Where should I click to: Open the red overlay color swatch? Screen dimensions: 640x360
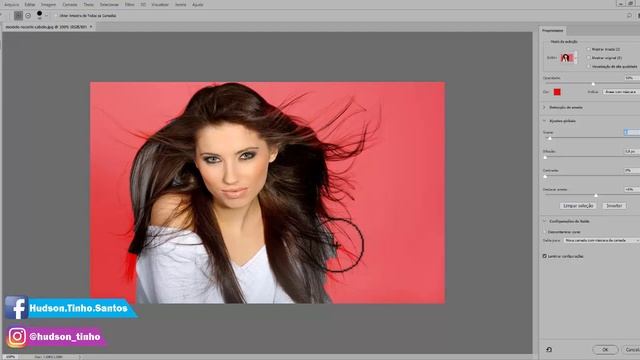557,92
